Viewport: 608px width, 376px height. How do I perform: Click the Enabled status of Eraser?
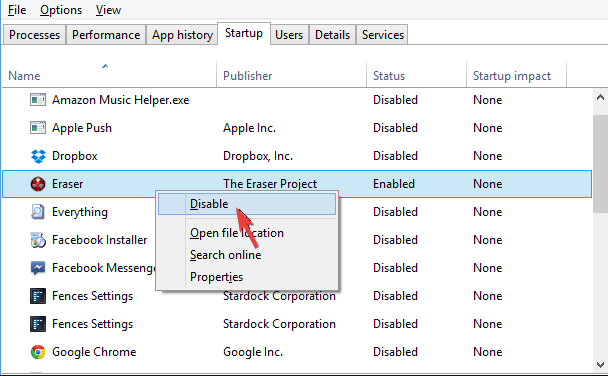point(394,184)
